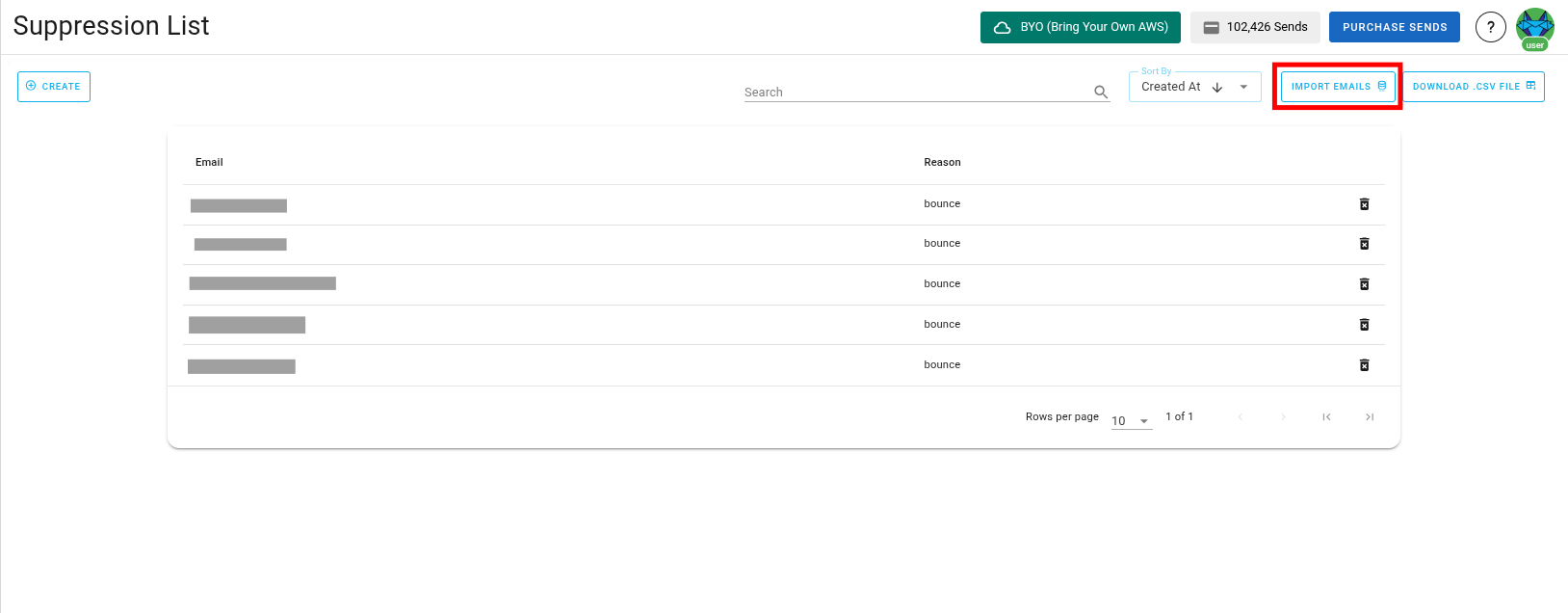Delete the second suppressed email row

[1364, 244]
